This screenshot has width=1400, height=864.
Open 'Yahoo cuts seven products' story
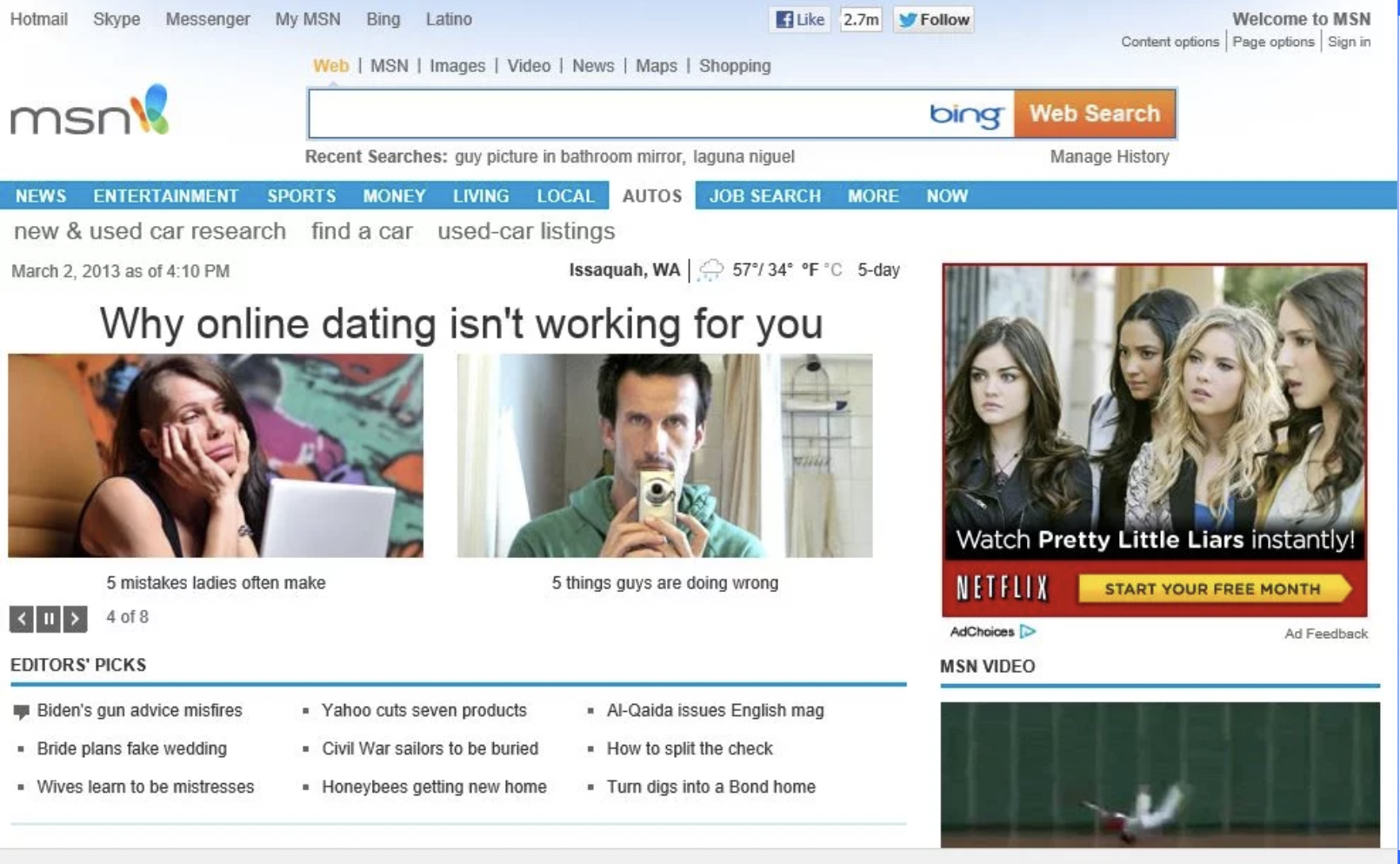point(424,711)
